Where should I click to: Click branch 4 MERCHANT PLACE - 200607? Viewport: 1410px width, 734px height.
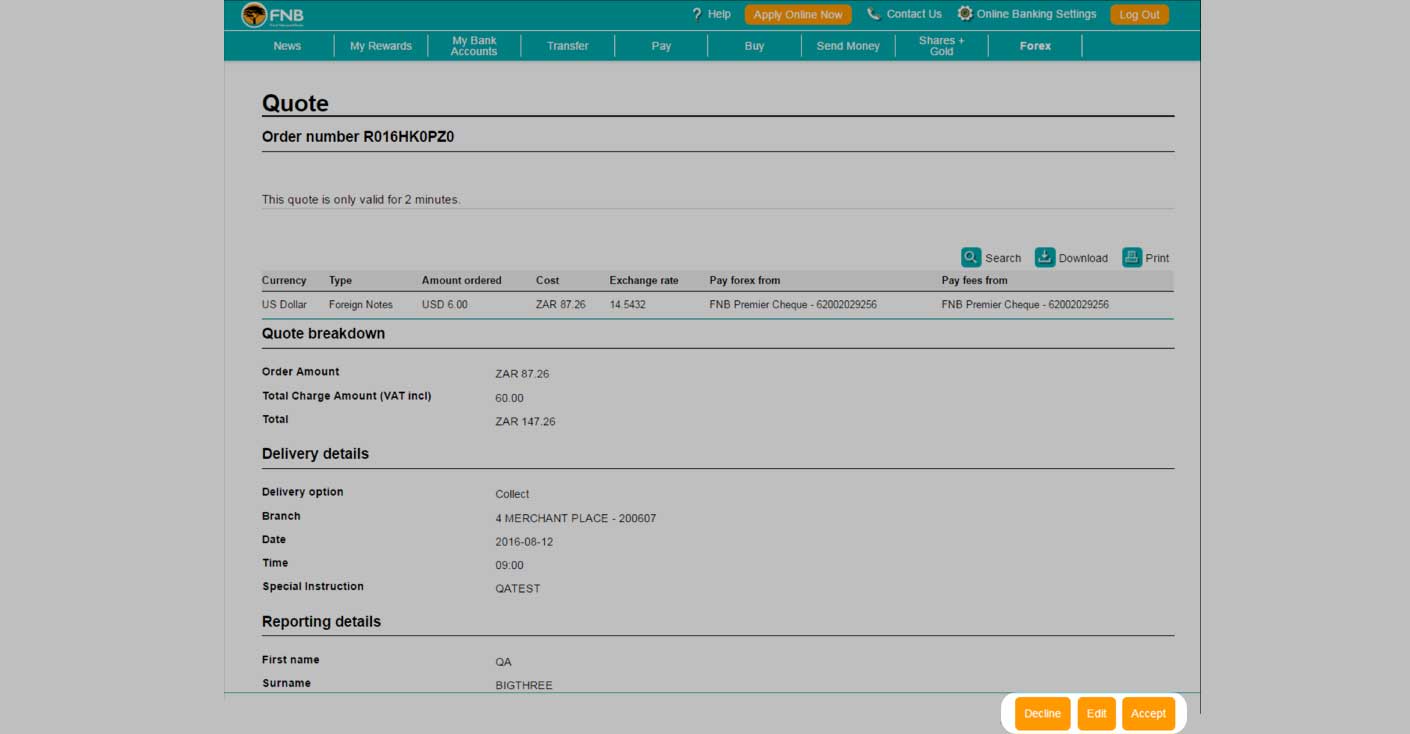[576, 519]
